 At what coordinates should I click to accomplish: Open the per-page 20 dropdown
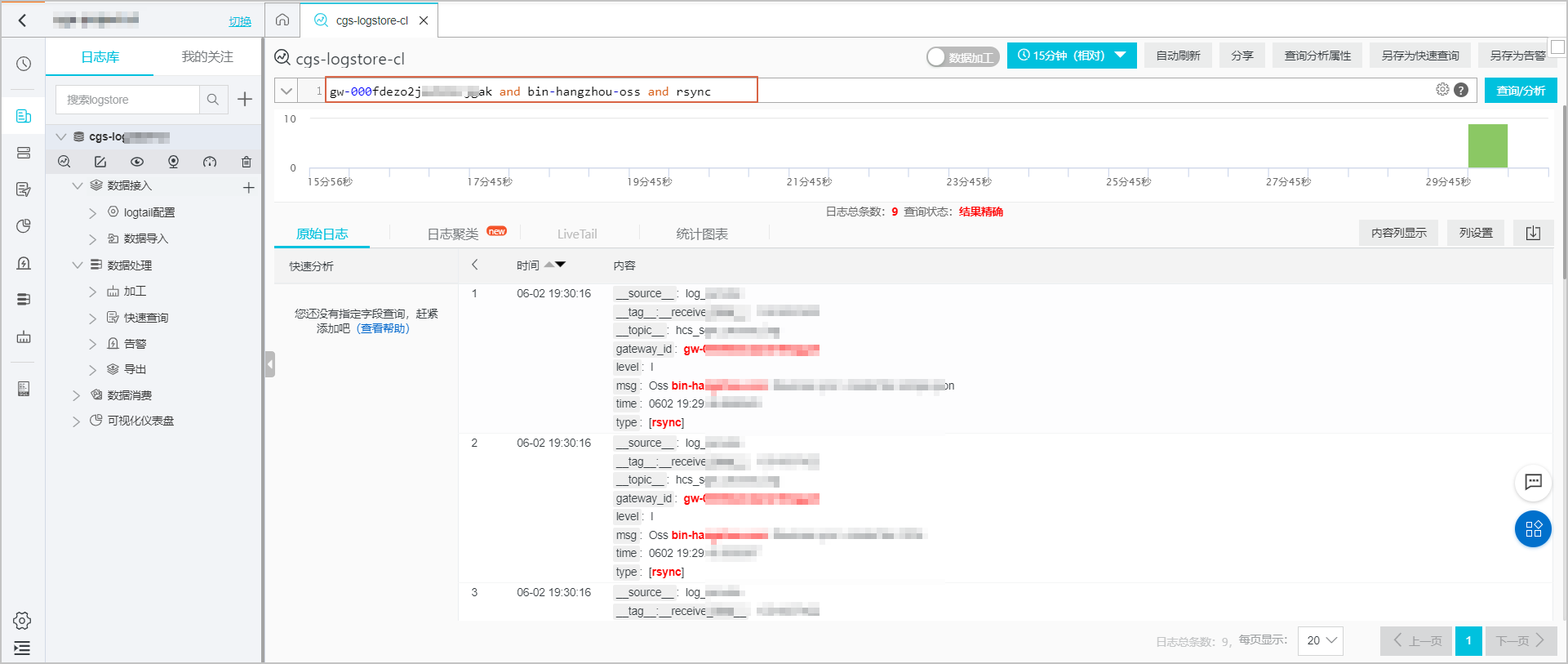click(x=1321, y=640)
